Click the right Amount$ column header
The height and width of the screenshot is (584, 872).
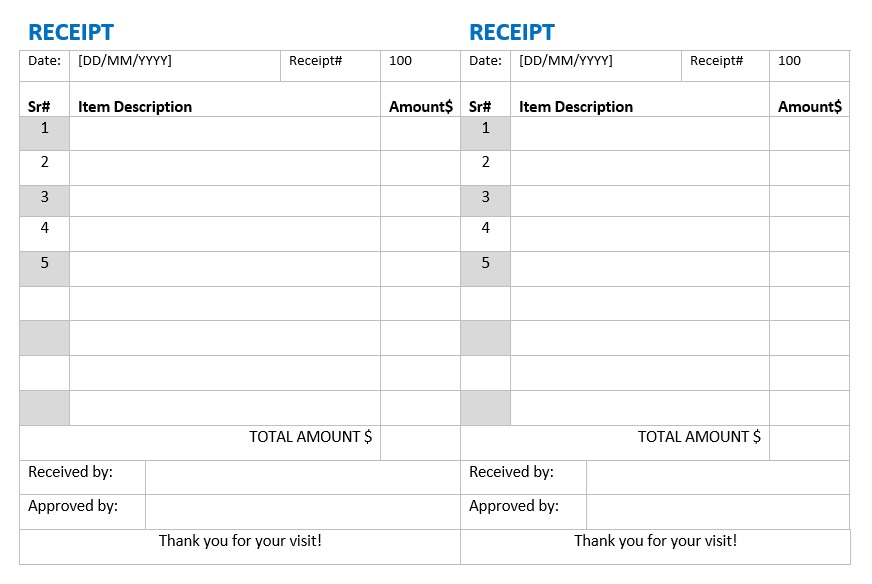[x=810, y=107]
